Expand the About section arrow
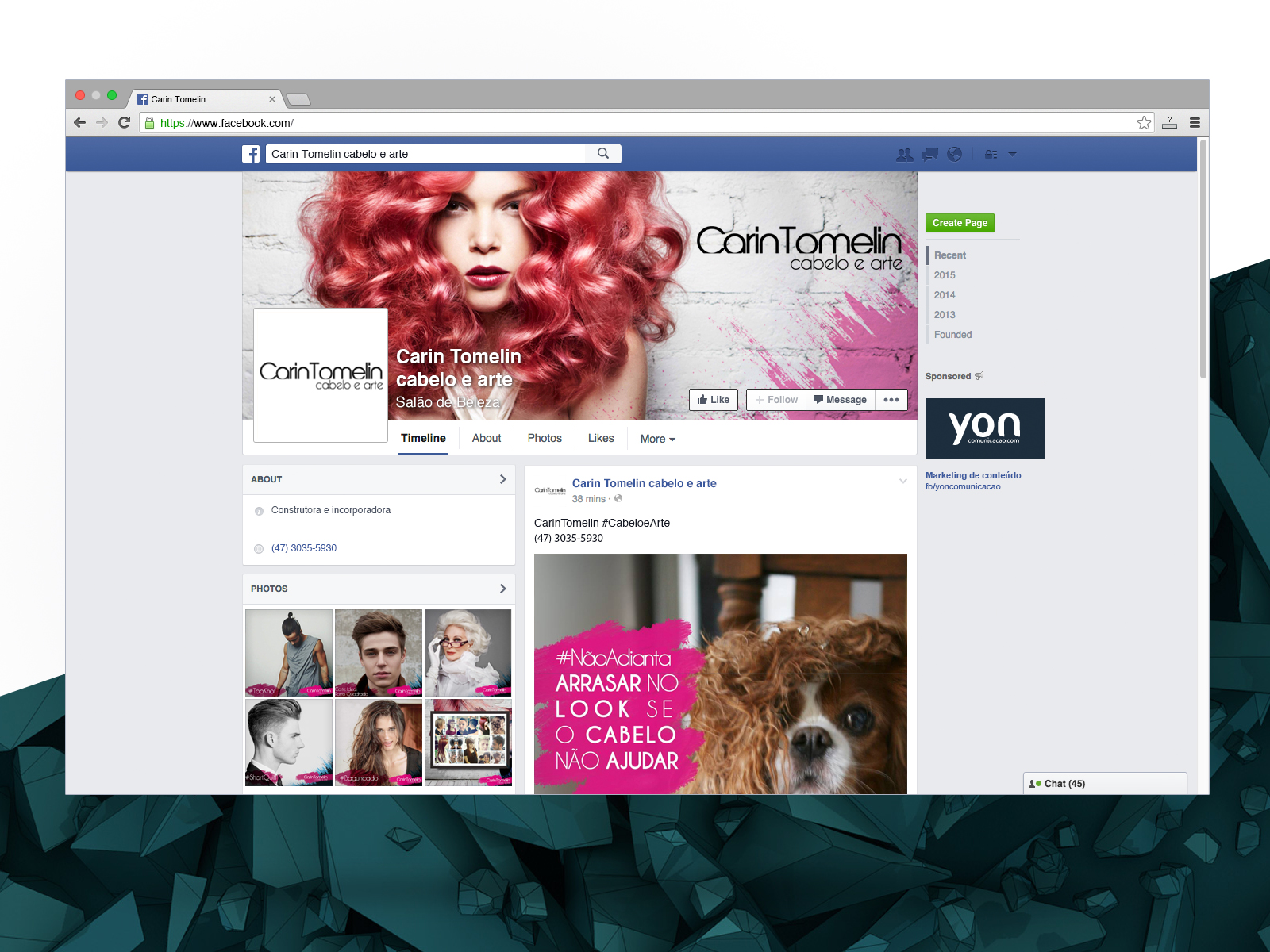The width and height of the screenshot is (1270, 952). [502, 479]
